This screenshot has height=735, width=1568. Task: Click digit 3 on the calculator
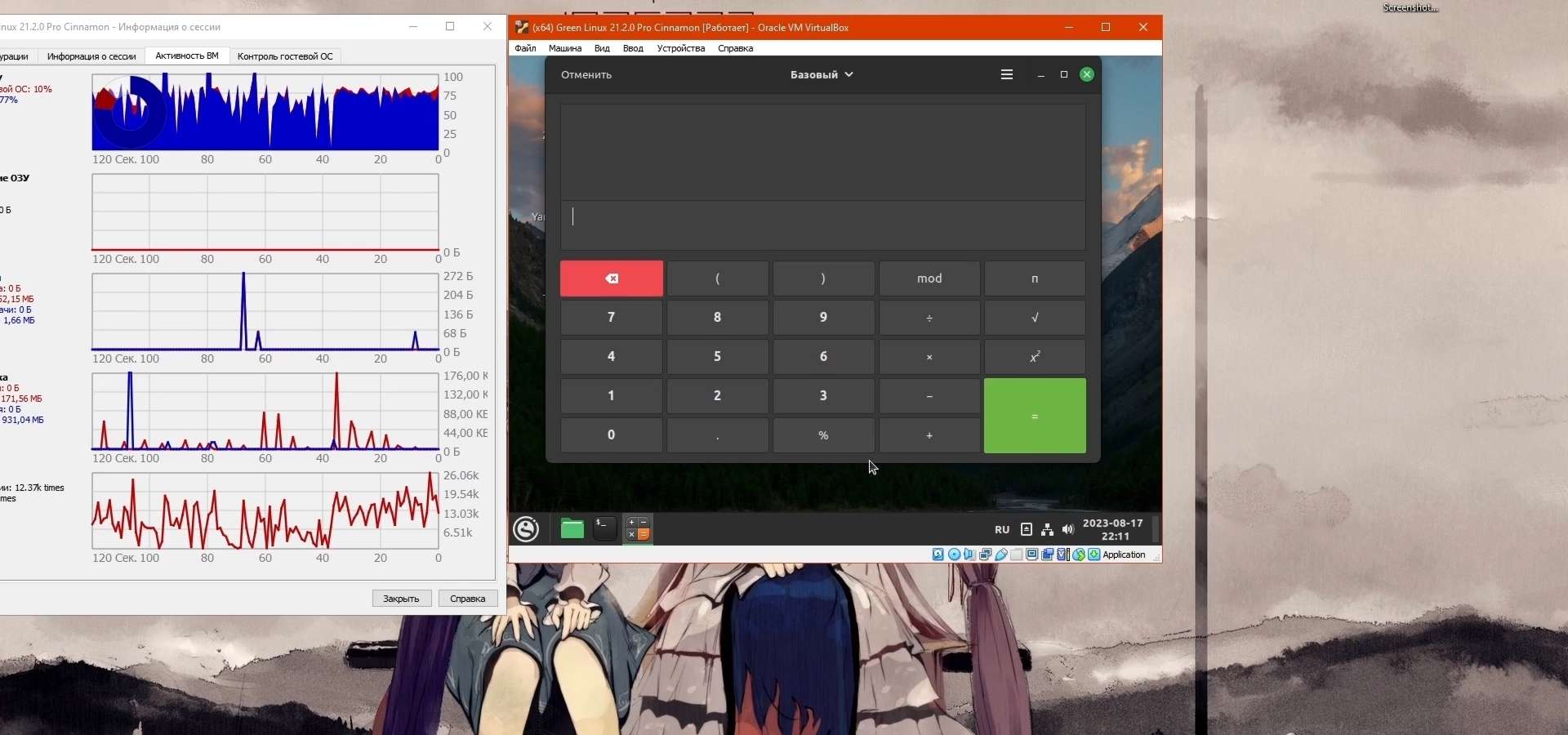tap(823, 396)
